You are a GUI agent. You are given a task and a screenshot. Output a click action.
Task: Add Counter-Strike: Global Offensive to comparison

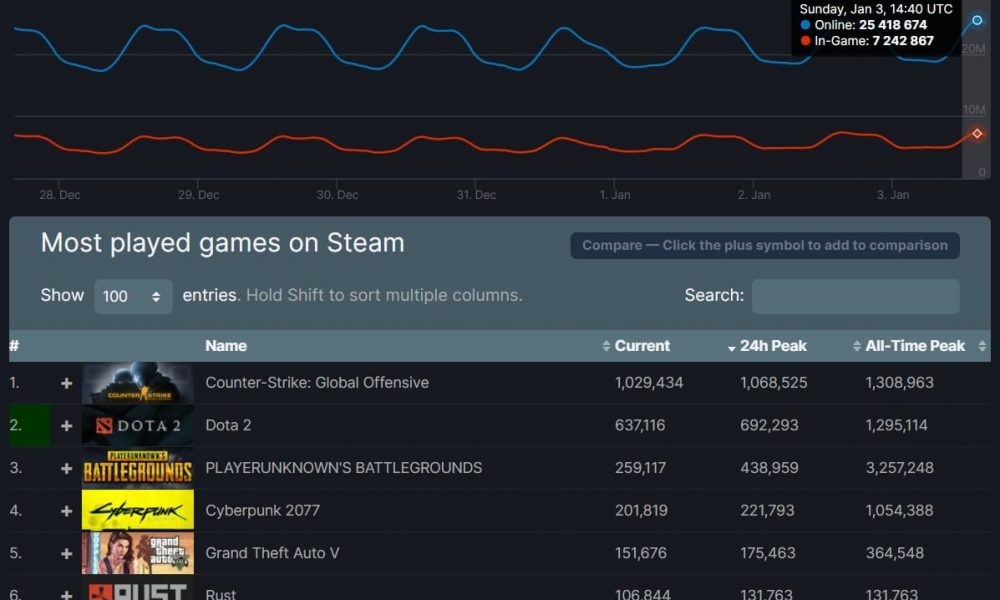(x=66, y=383)
